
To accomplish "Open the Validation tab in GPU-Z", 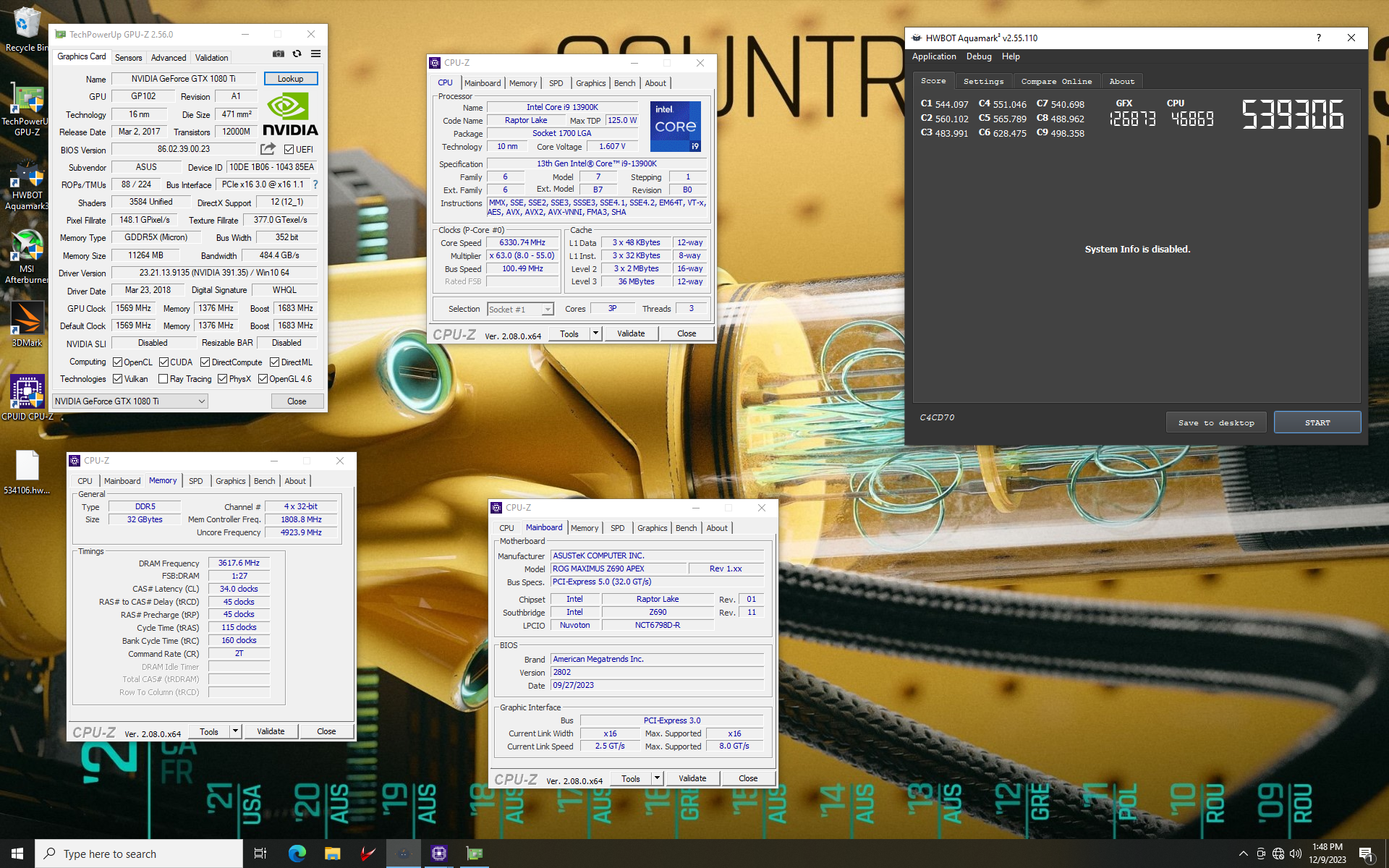I will (x=212, y=57).
